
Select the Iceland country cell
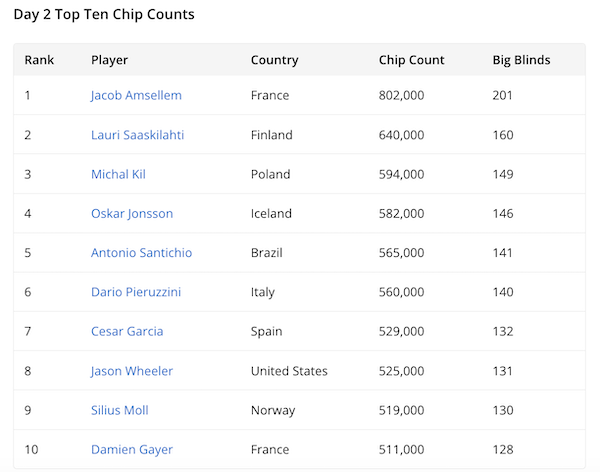[271, 213]
